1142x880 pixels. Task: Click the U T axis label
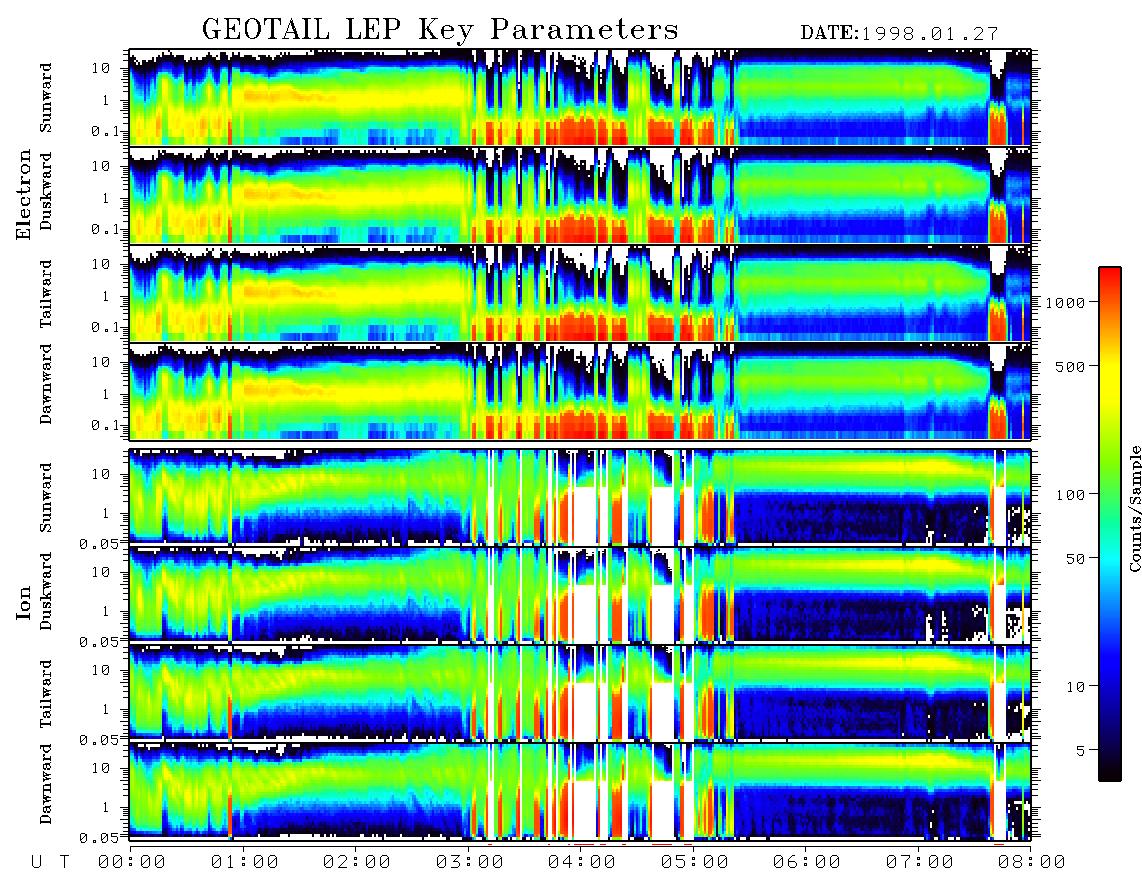tap(50, 863)
